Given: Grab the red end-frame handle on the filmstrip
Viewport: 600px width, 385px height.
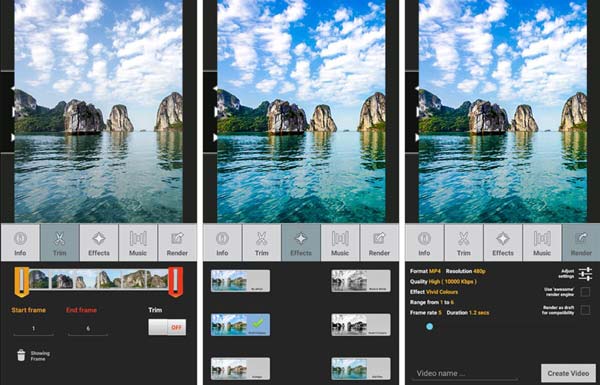Looking at the screenshot, I should click(x=175, y=282).
